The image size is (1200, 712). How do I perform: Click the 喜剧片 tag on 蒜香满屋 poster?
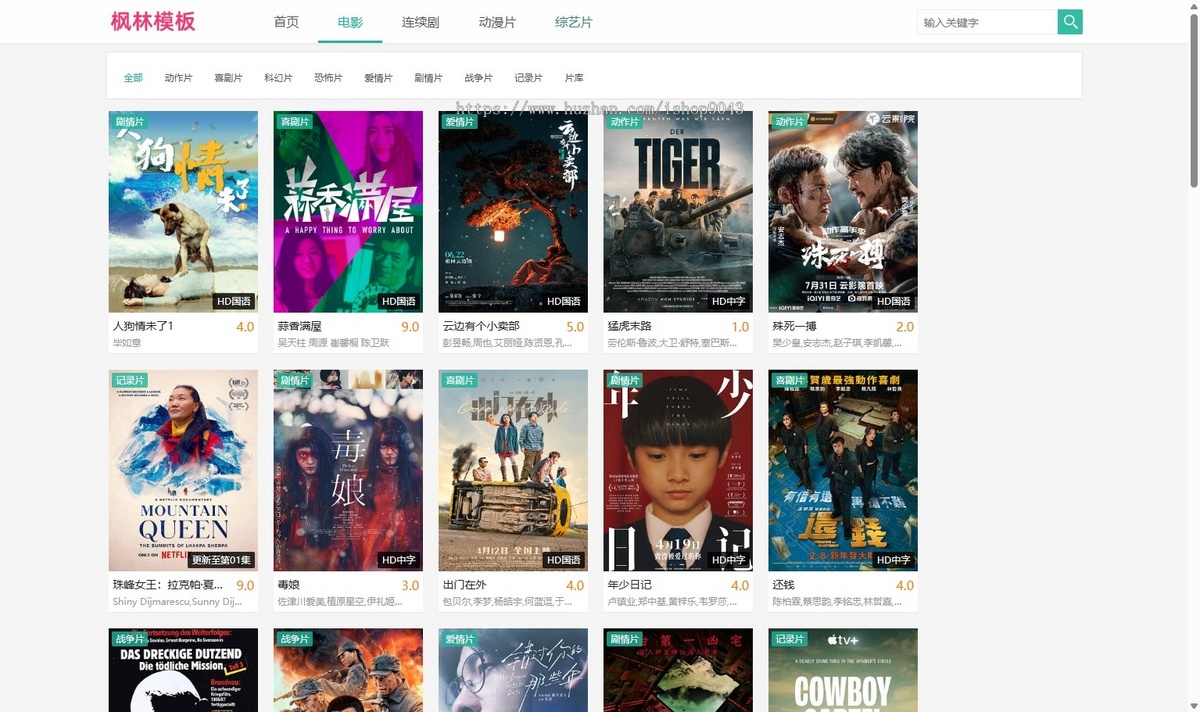294,121
